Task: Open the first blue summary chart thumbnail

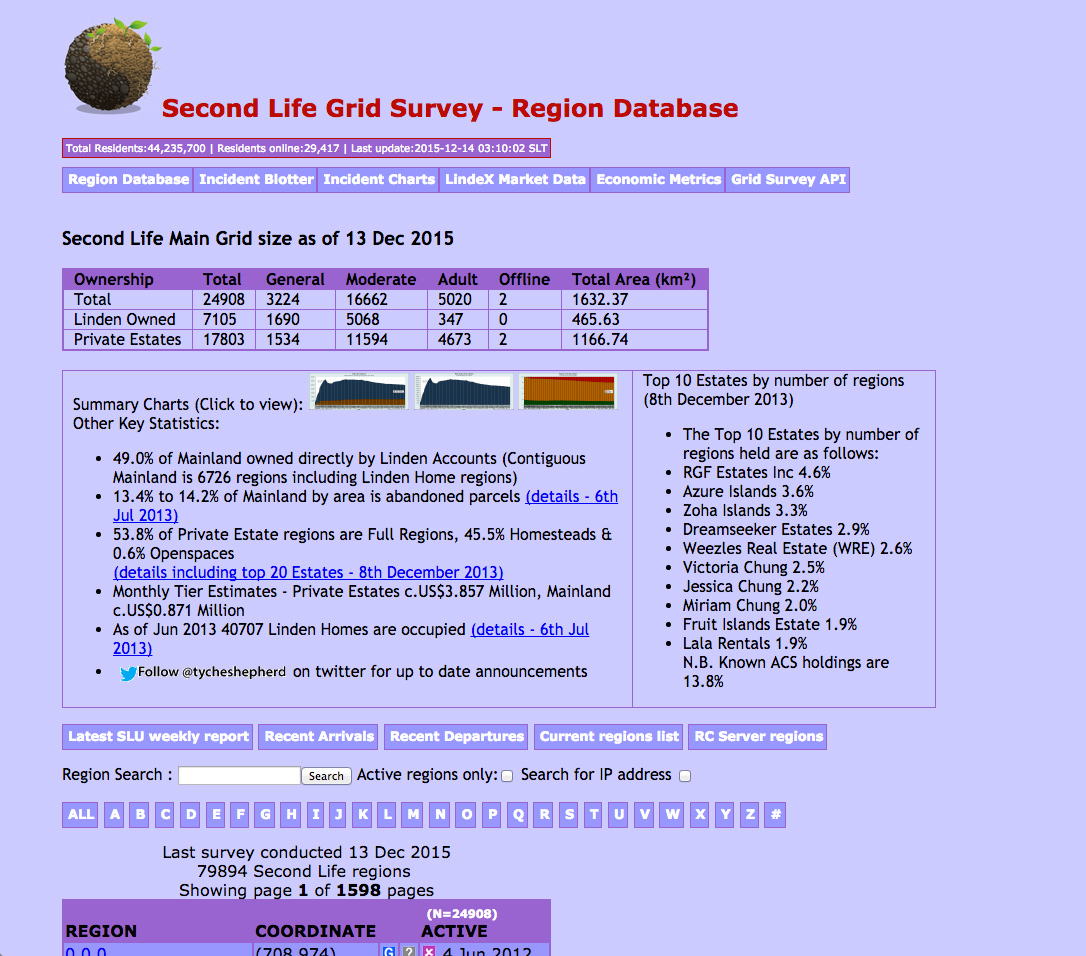Action: [x=359, y=391]
